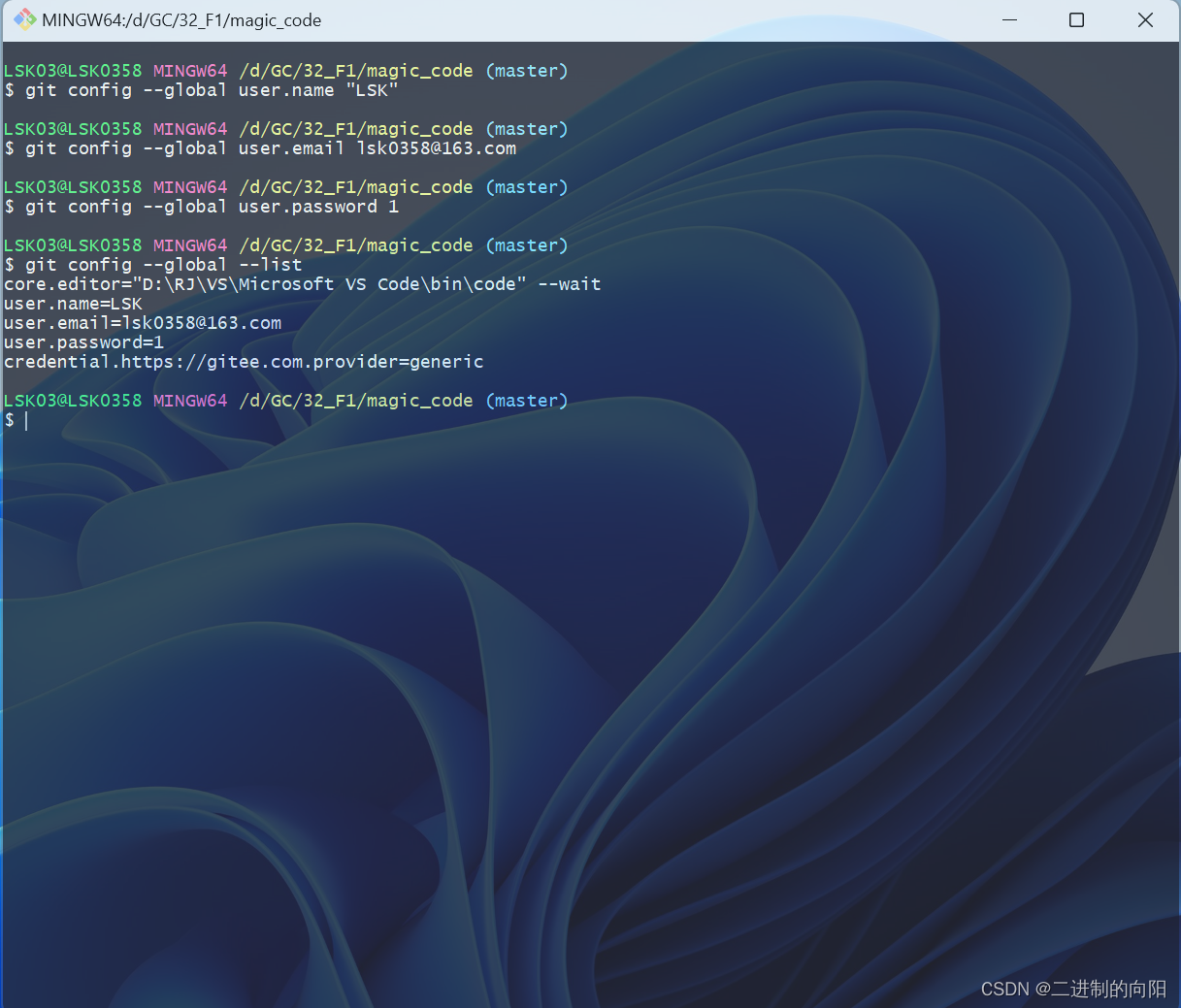Minimize the MINGW64 terminal window
1181x1008 pixels.
(x=1009, y=19)
